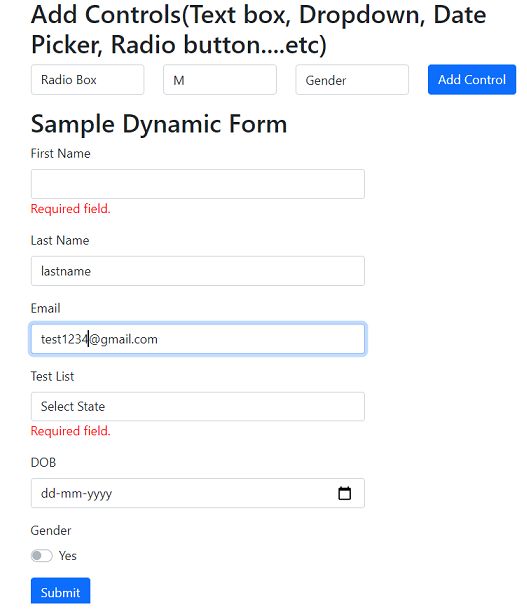Viewport: 527px width, 614px height.
Task: Click the Email label text
Action: 45,308
